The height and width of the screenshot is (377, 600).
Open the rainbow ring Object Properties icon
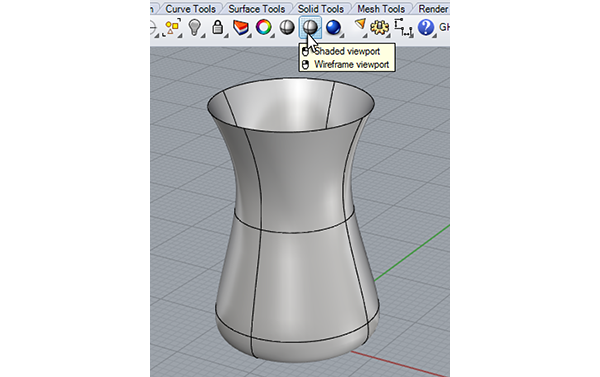click(263, 28)
